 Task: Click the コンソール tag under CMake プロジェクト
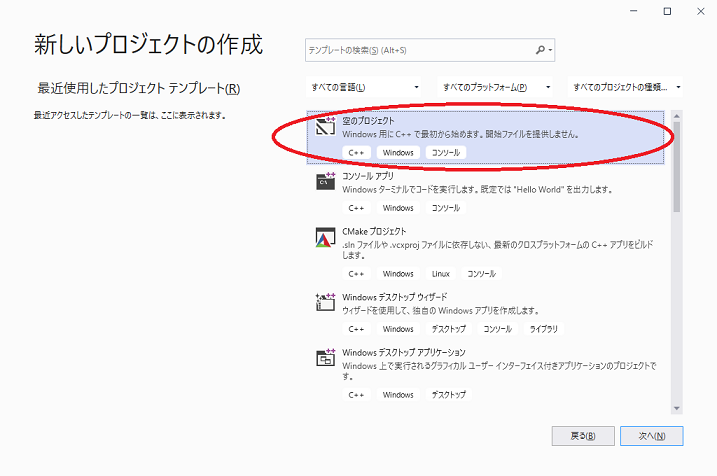482,274
